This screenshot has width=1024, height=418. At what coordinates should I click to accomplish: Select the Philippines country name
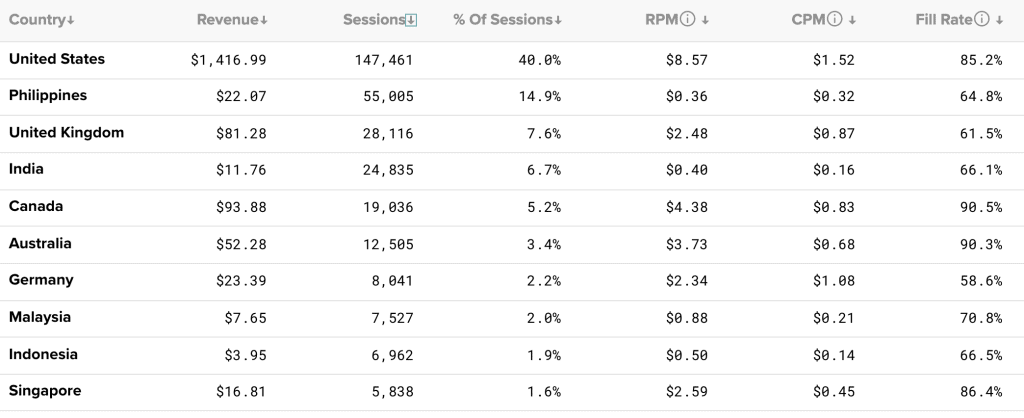(48, 96)
